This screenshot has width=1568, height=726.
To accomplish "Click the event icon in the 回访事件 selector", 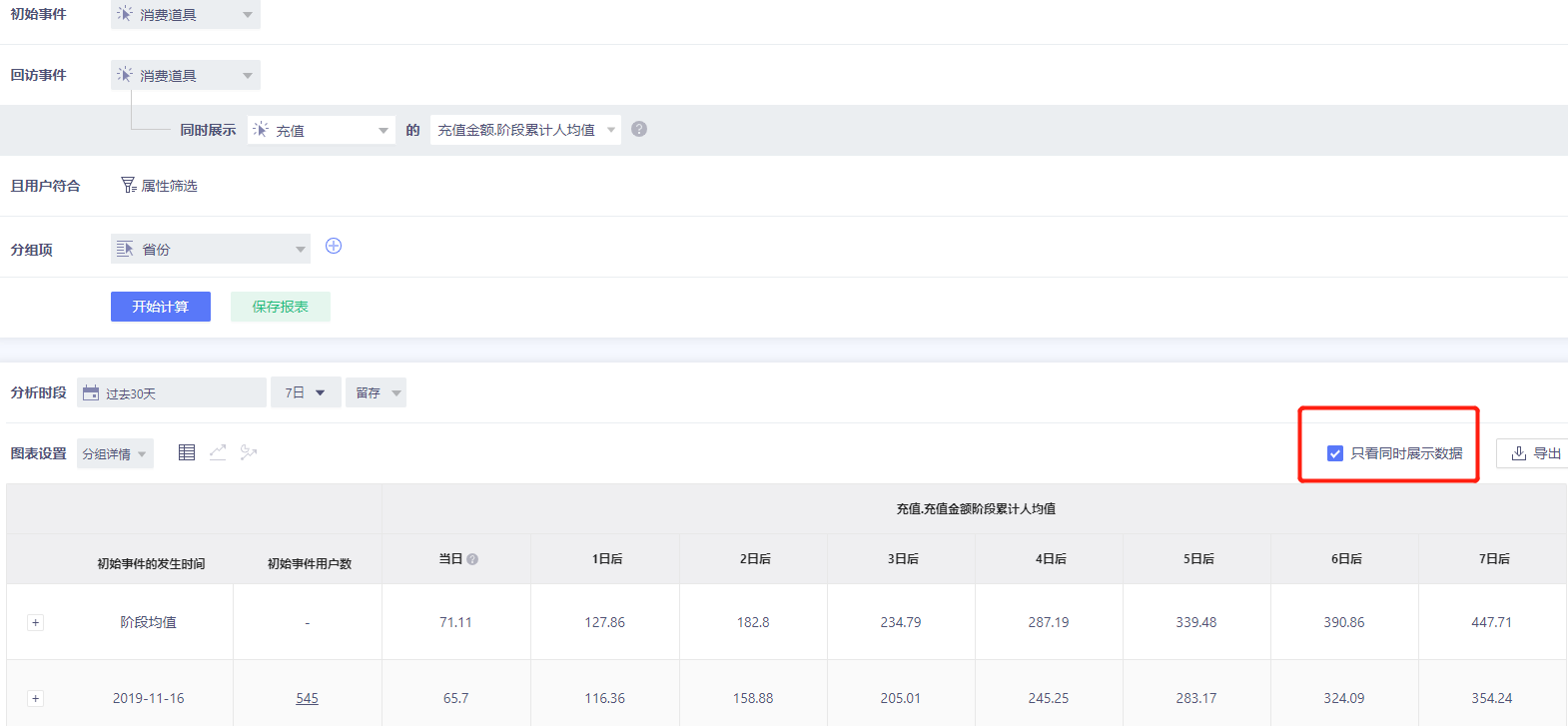I will tap(125, 75).
